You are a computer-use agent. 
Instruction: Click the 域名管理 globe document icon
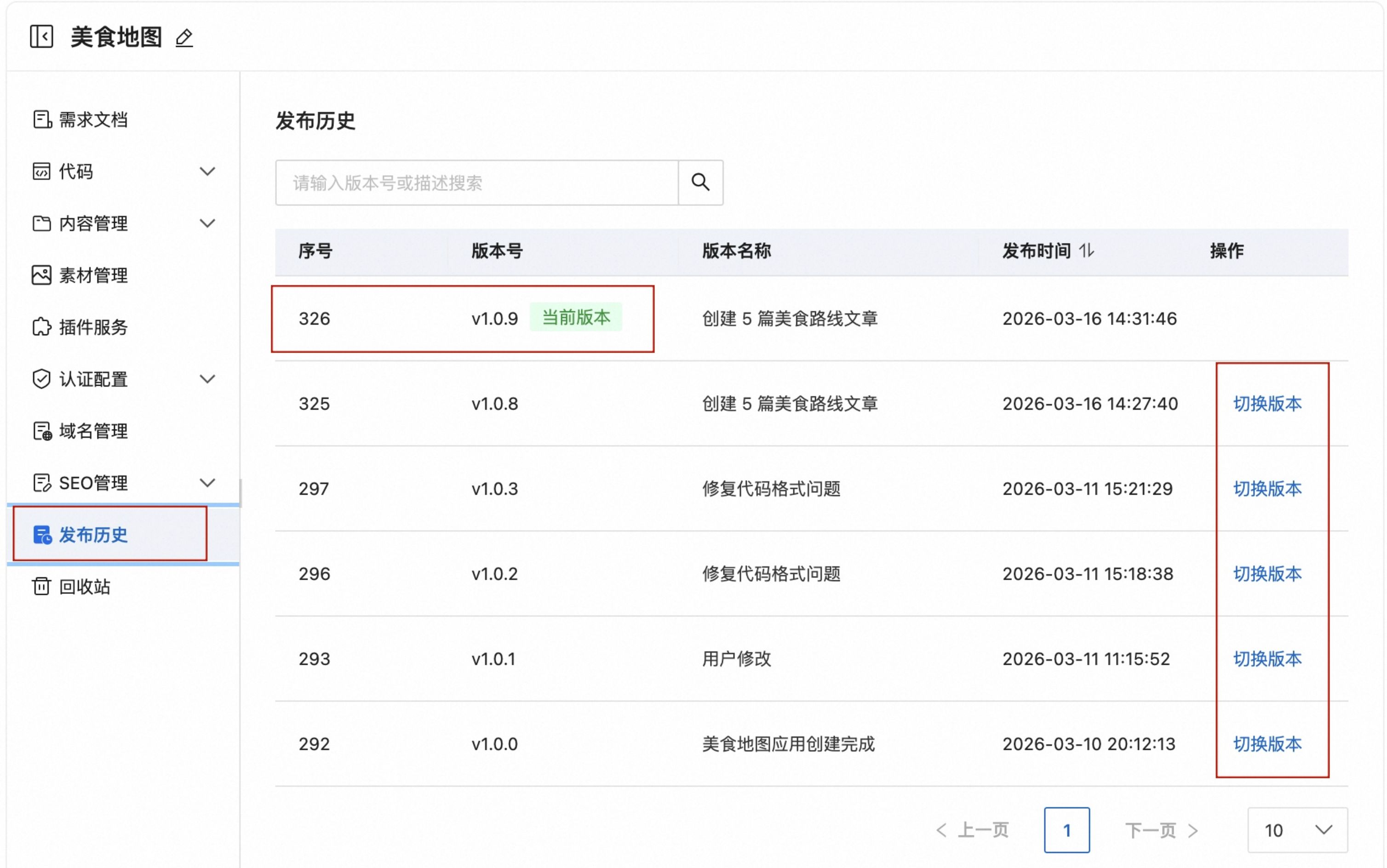[42, 431]
